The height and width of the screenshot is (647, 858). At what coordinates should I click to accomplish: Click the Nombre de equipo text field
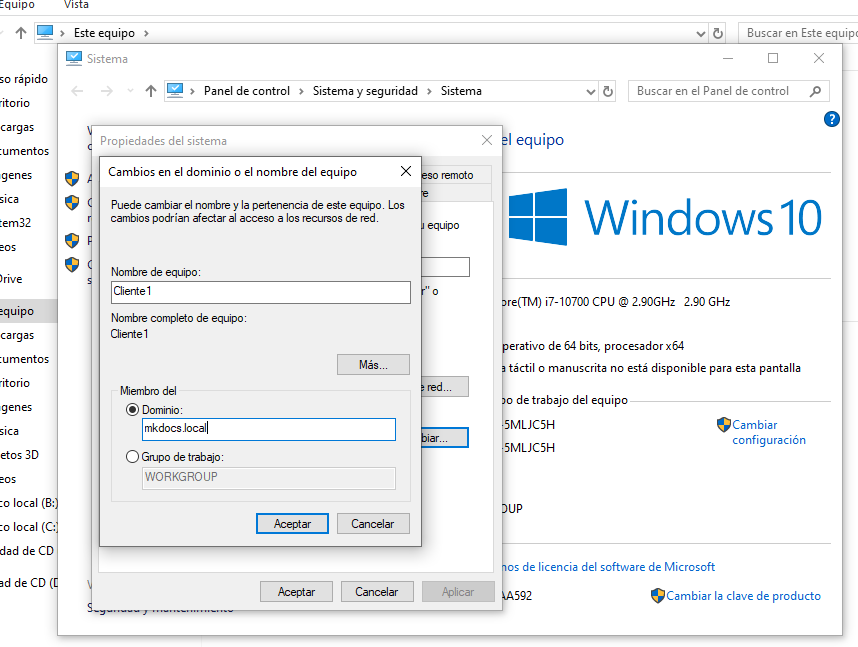(260, 292)
